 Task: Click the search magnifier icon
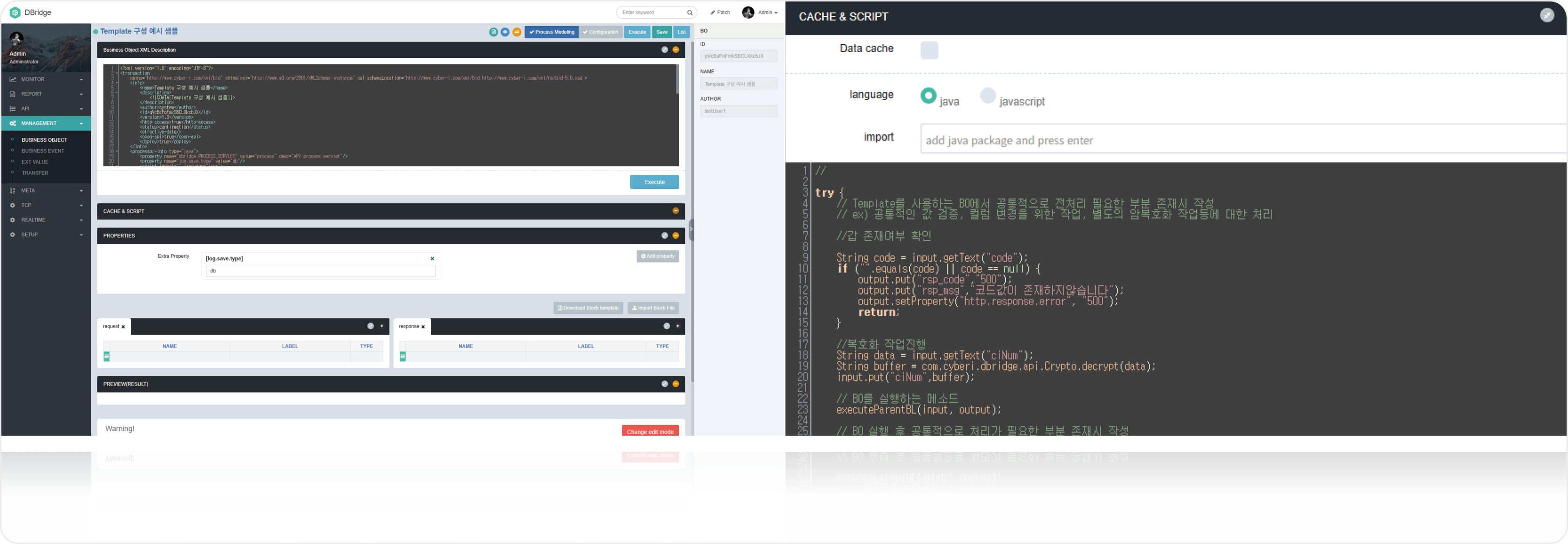[x=689, y=13]
